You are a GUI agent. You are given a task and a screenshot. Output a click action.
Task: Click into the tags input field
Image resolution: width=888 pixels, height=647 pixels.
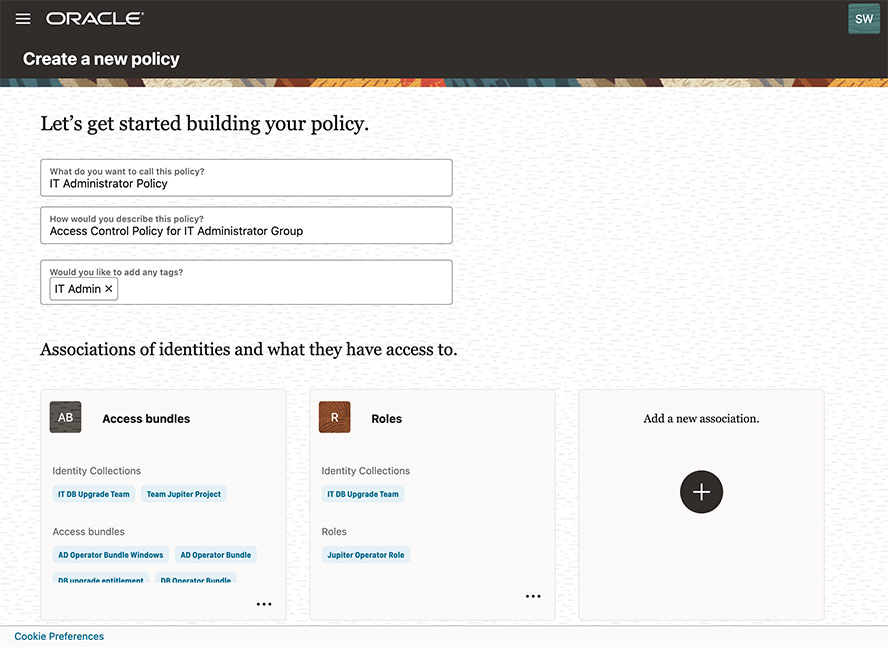[280, 289]
